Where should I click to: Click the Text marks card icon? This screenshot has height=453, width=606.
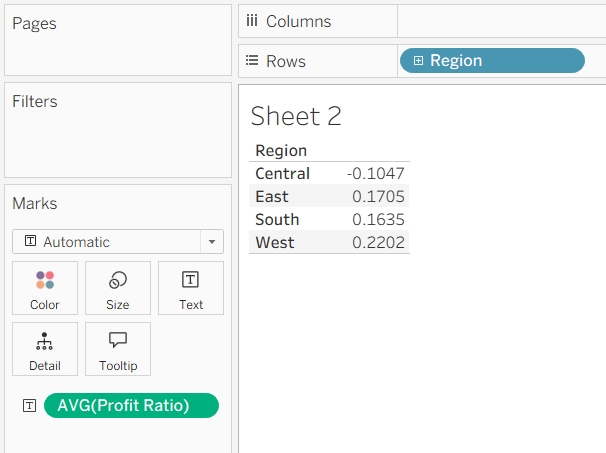click(x=191, y=280)
